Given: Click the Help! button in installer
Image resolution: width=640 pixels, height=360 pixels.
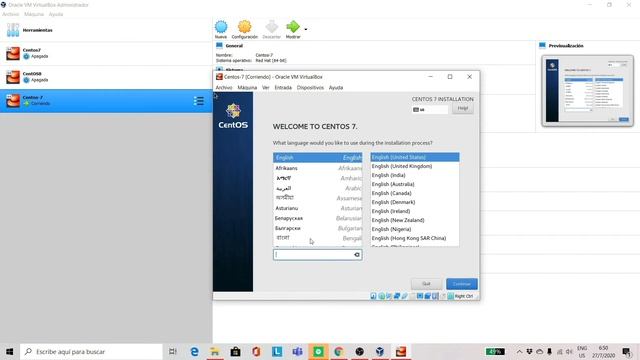Looking at the screenshot, I should coord(463,109).
